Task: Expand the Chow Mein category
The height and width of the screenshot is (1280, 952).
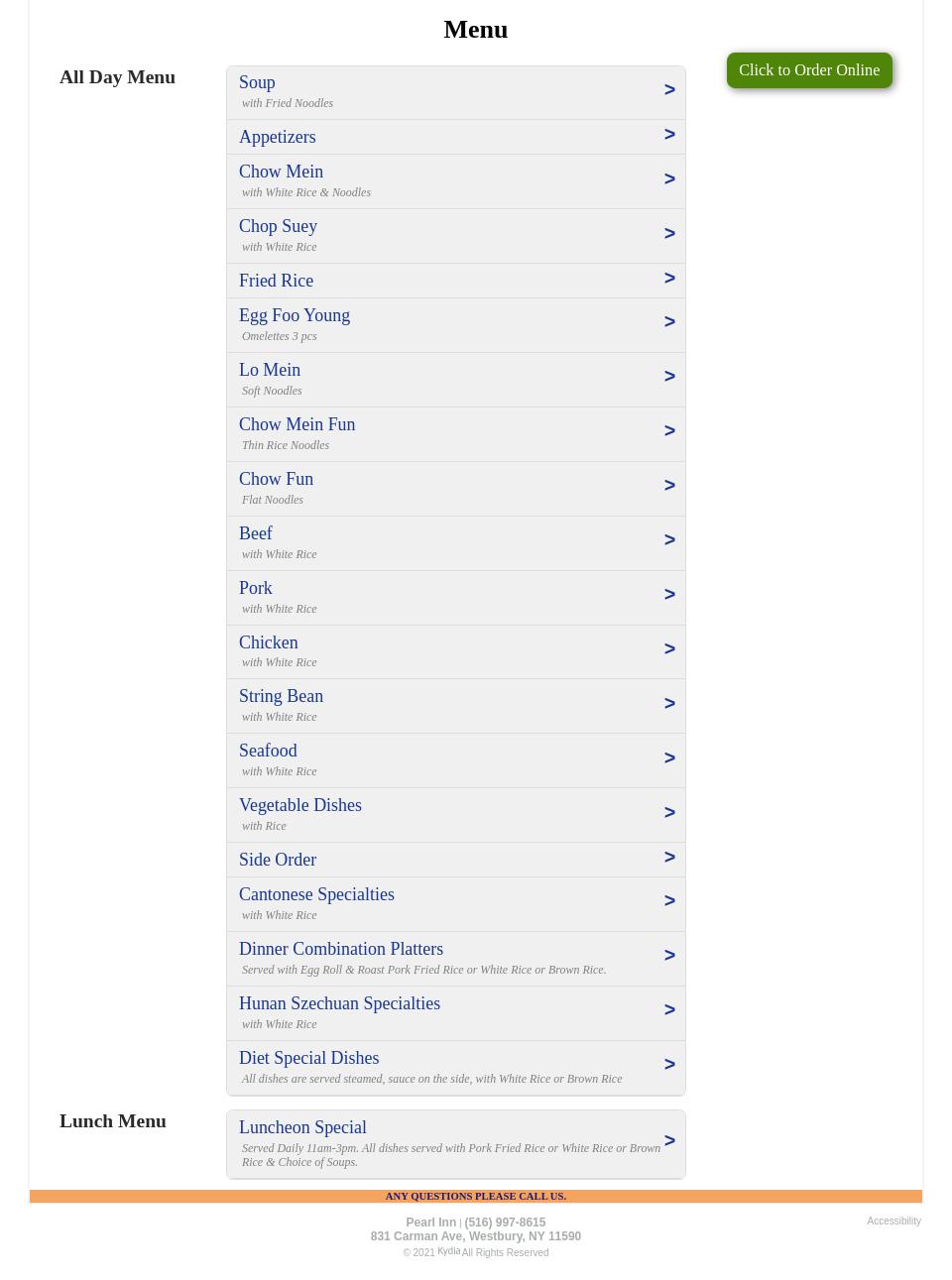Action: point(281,172)
